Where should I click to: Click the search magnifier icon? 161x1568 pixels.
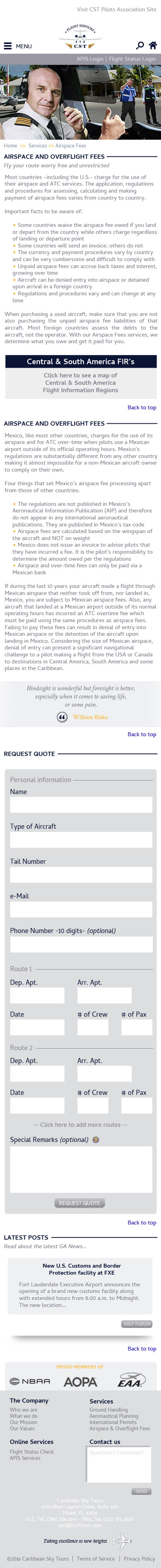tap(140, 46)
